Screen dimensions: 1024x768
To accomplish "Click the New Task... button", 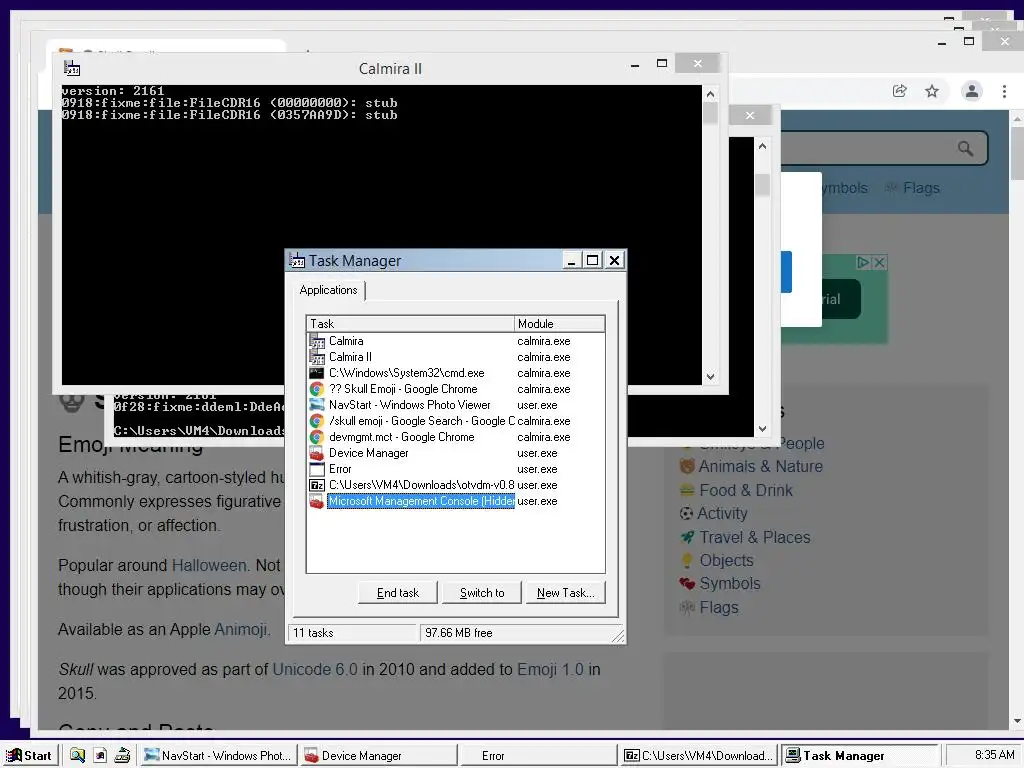I will [x=566, y=592].
